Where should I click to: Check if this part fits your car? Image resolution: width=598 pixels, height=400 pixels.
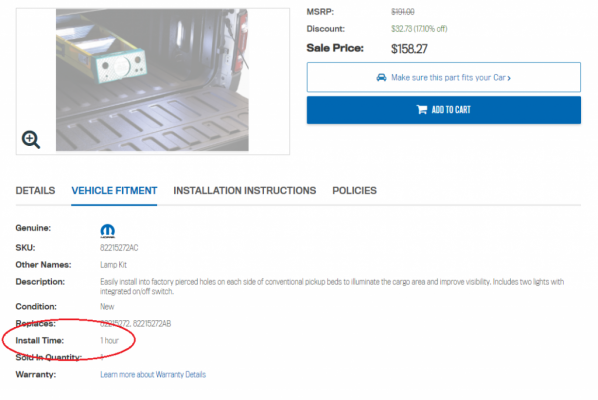tap(444, 77)
